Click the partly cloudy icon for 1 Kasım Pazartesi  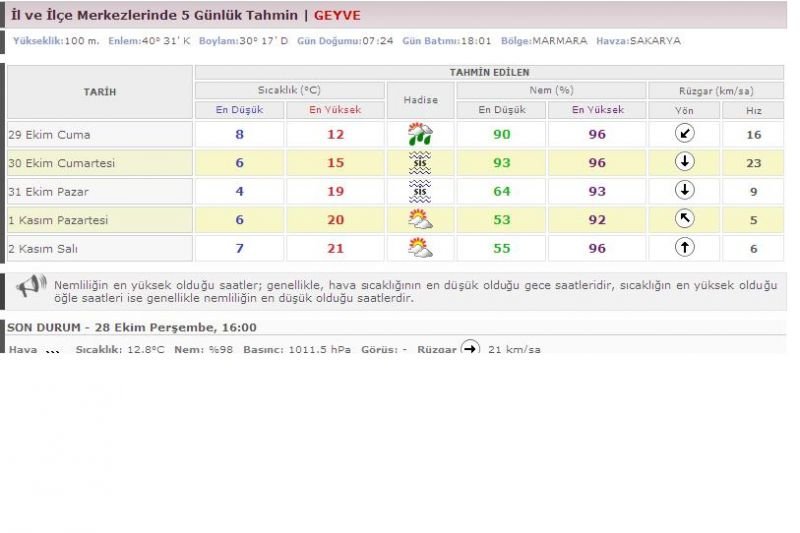(420, 220)
